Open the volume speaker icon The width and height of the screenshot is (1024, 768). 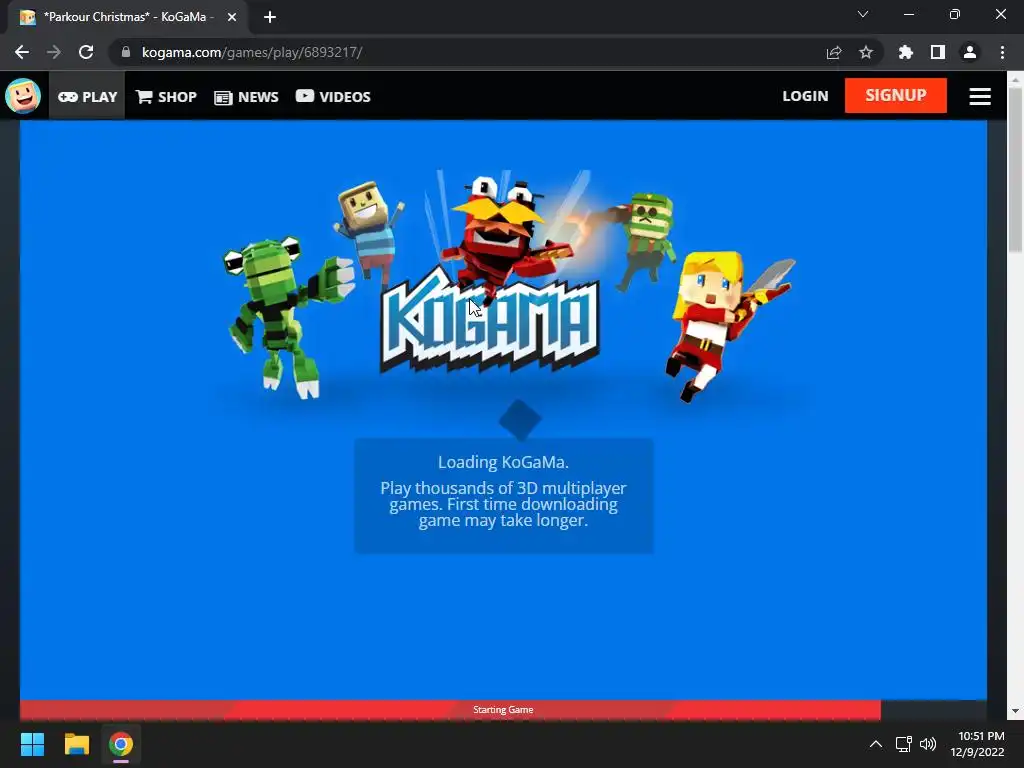coord(928,744)
